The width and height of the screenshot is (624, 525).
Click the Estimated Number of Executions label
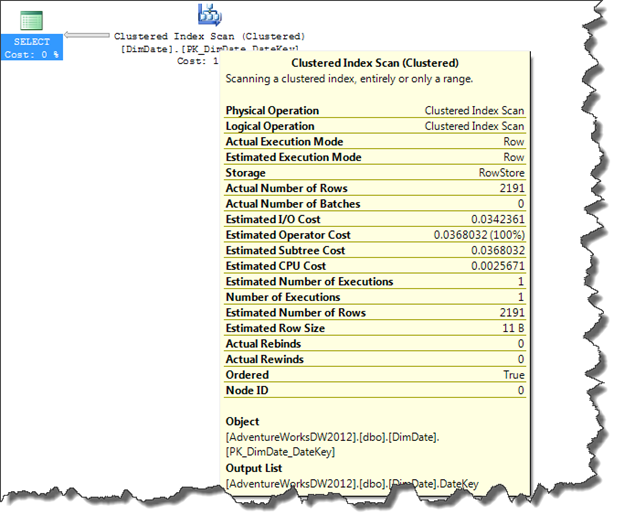click(x=309, y=281)
